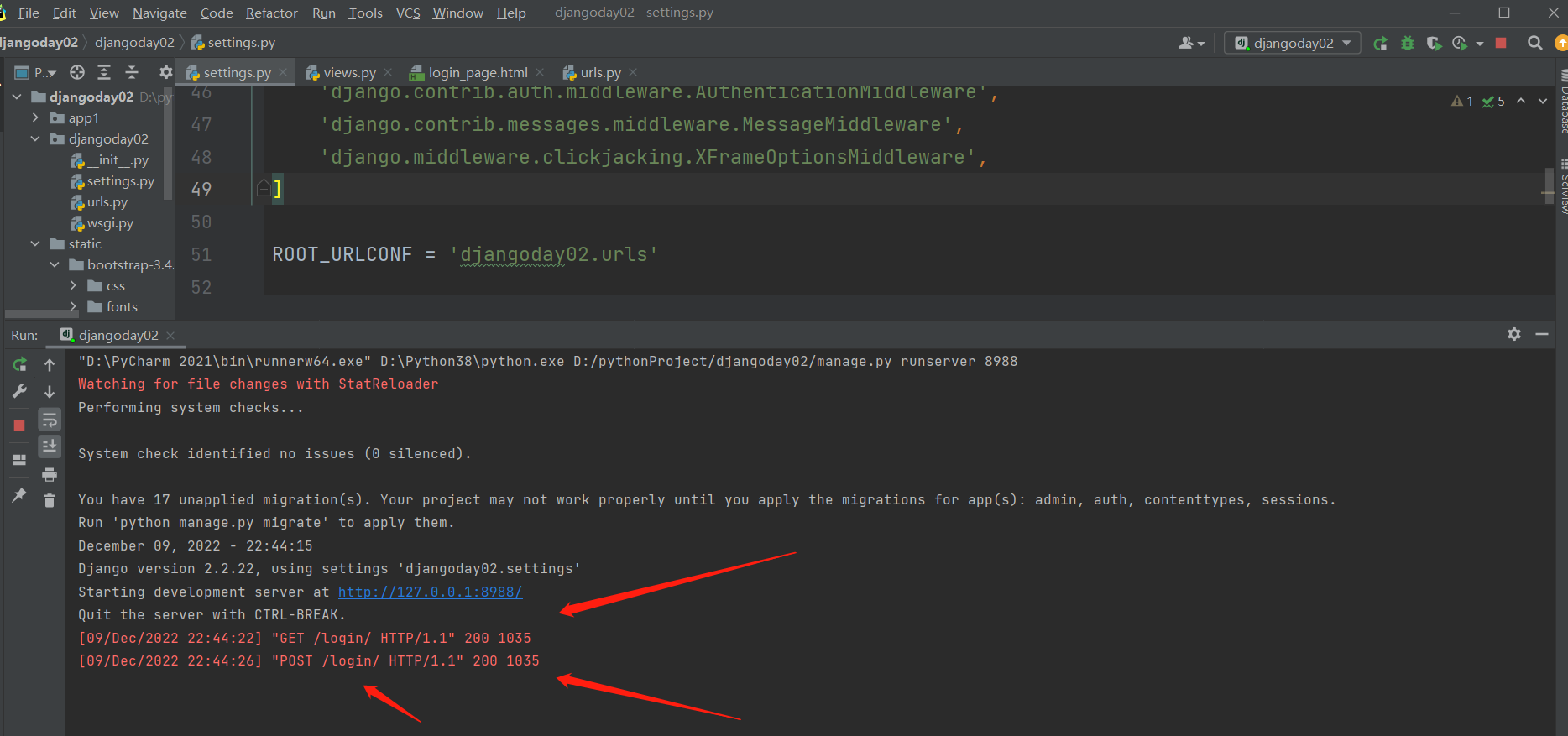Close the djangoday02 Run tab
1568x736 pixels.
pyautogui.click(x=170, y=335)
